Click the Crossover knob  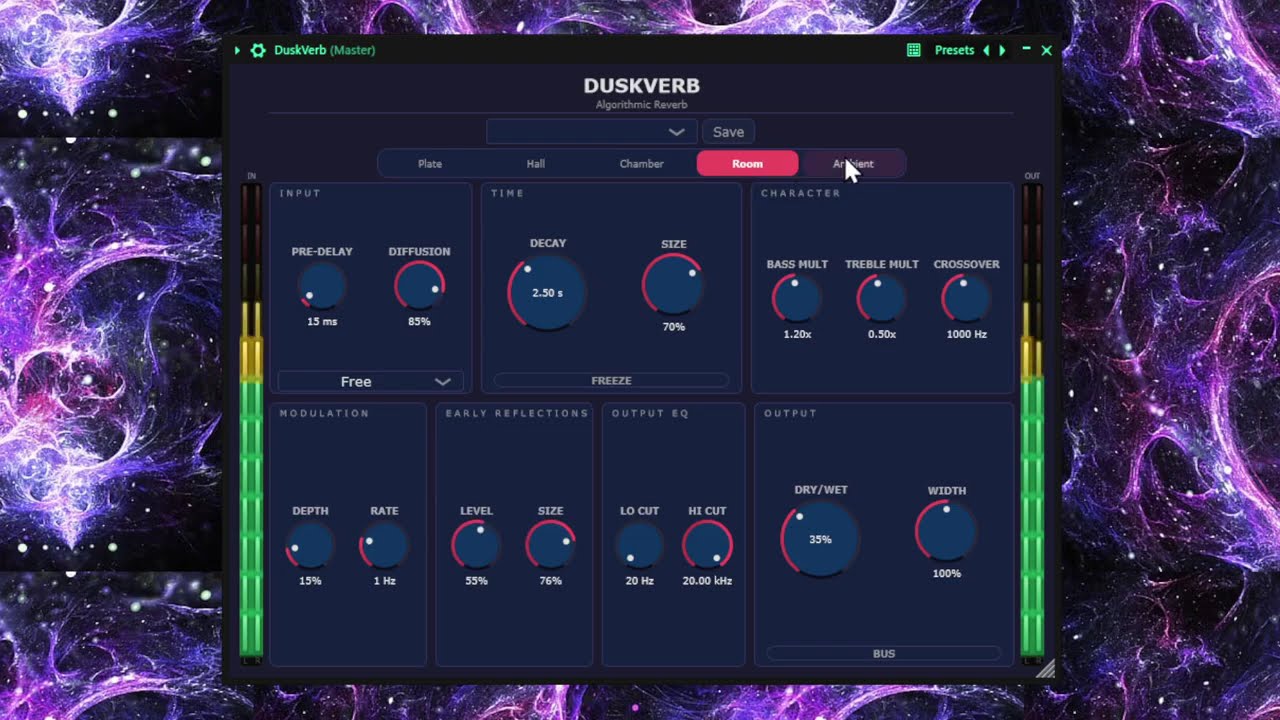[x=966, y=299]
